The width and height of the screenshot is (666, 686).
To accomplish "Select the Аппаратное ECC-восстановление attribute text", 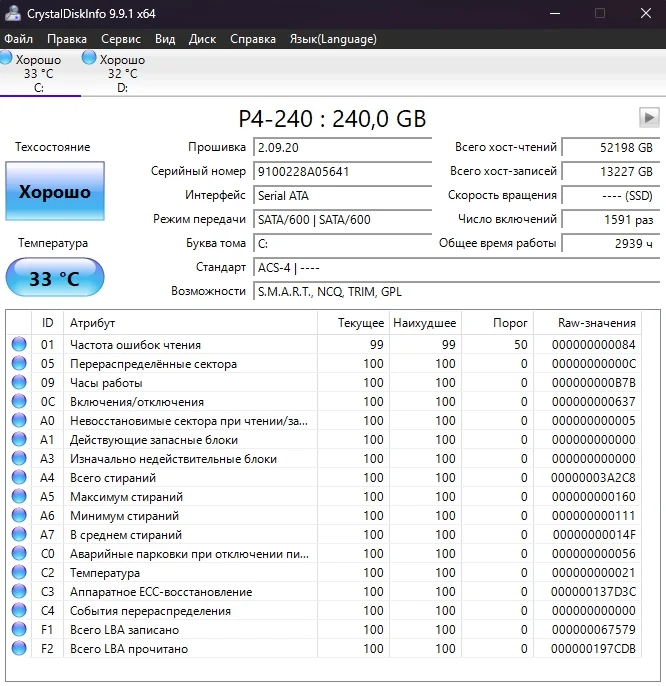I will click(x=161, y=592).
